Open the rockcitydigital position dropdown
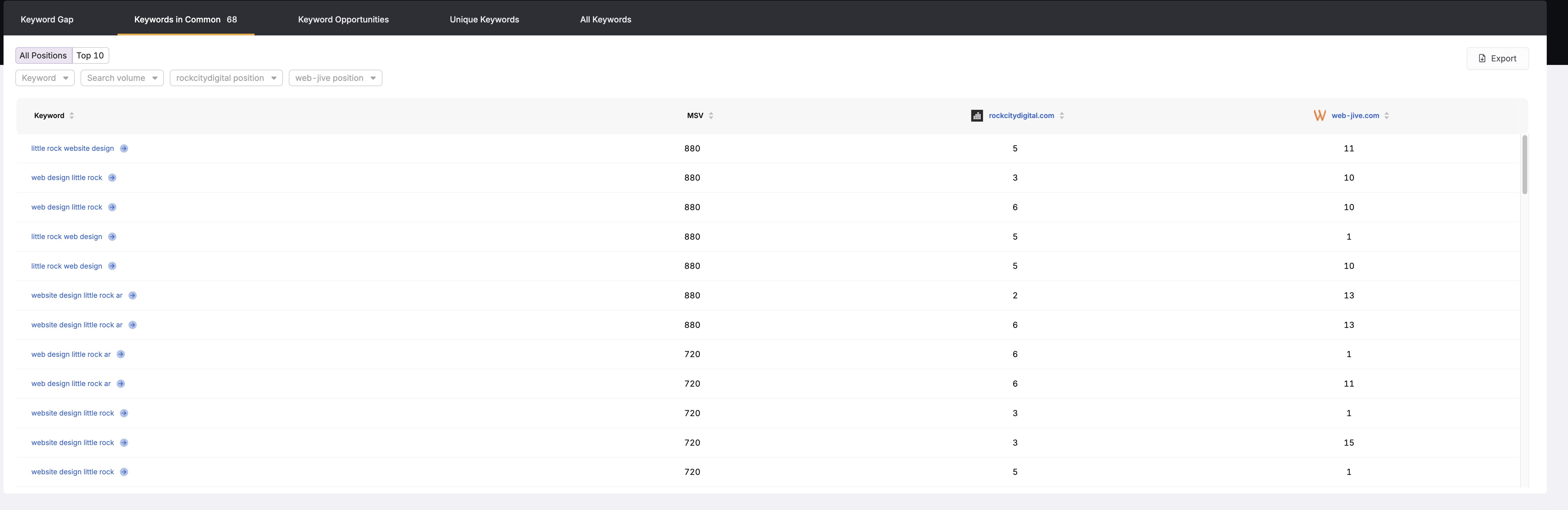The height and width of the screenshot is (510, 1568). [x=226, y=78]
